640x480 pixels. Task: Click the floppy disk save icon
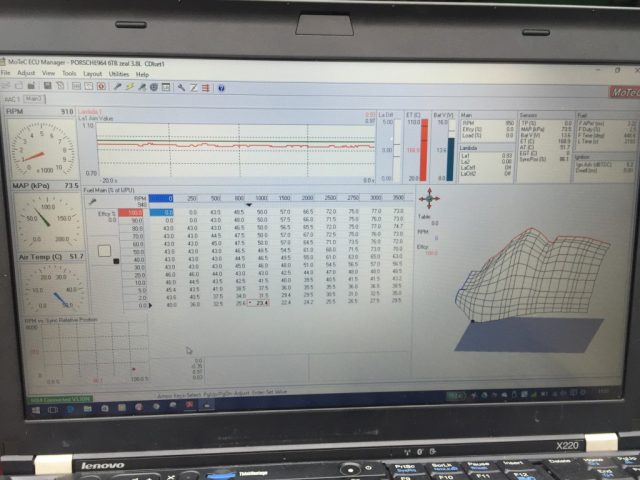[x=47, y=85]
